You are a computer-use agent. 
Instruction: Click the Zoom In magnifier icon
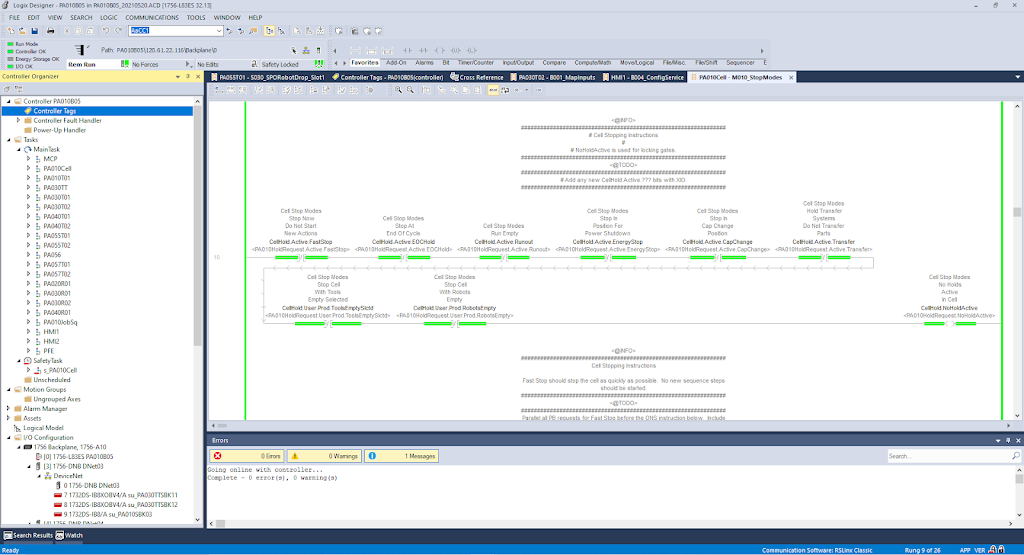(x=397, y=90)
